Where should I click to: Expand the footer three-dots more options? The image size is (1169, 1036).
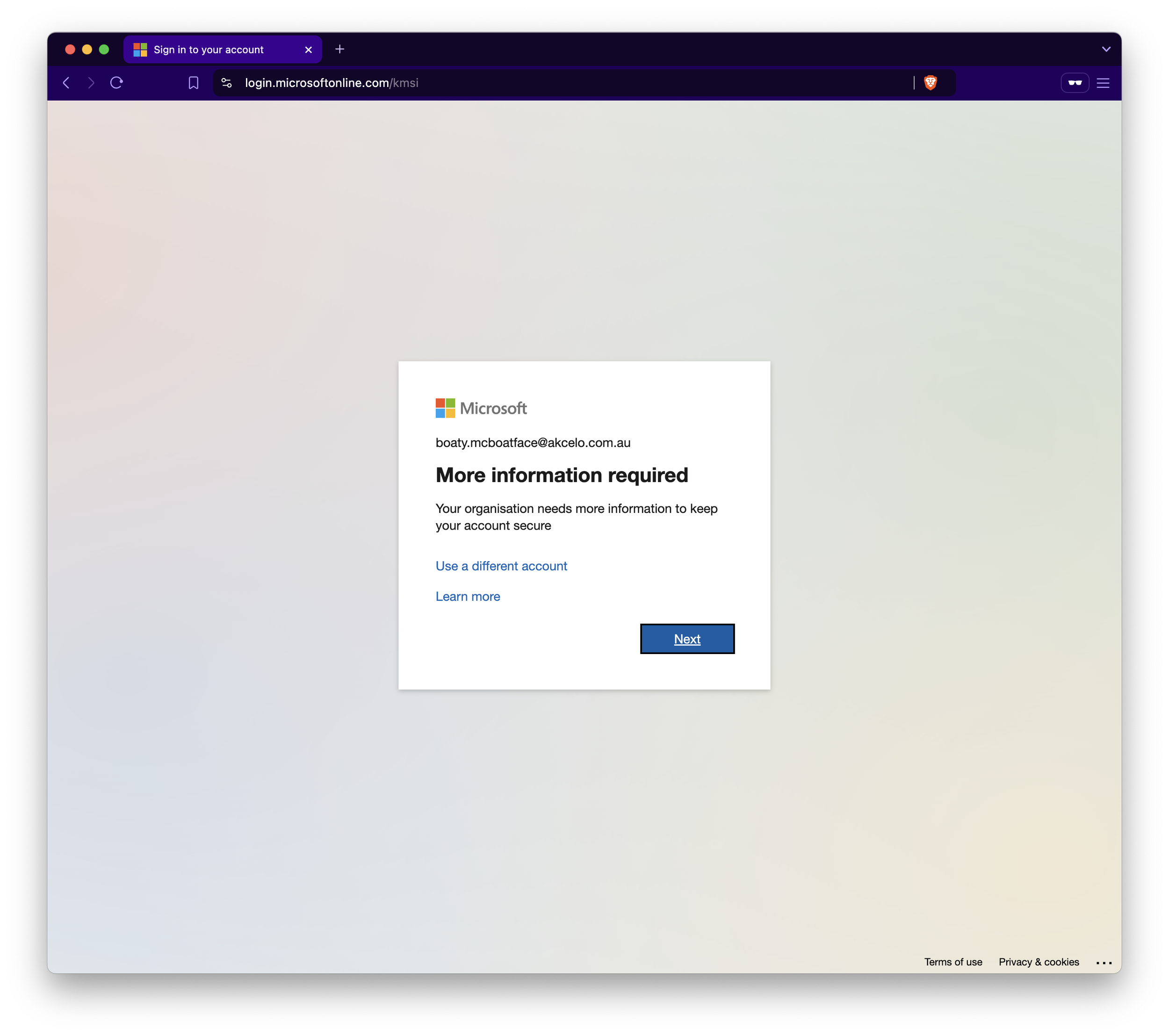1104,963
